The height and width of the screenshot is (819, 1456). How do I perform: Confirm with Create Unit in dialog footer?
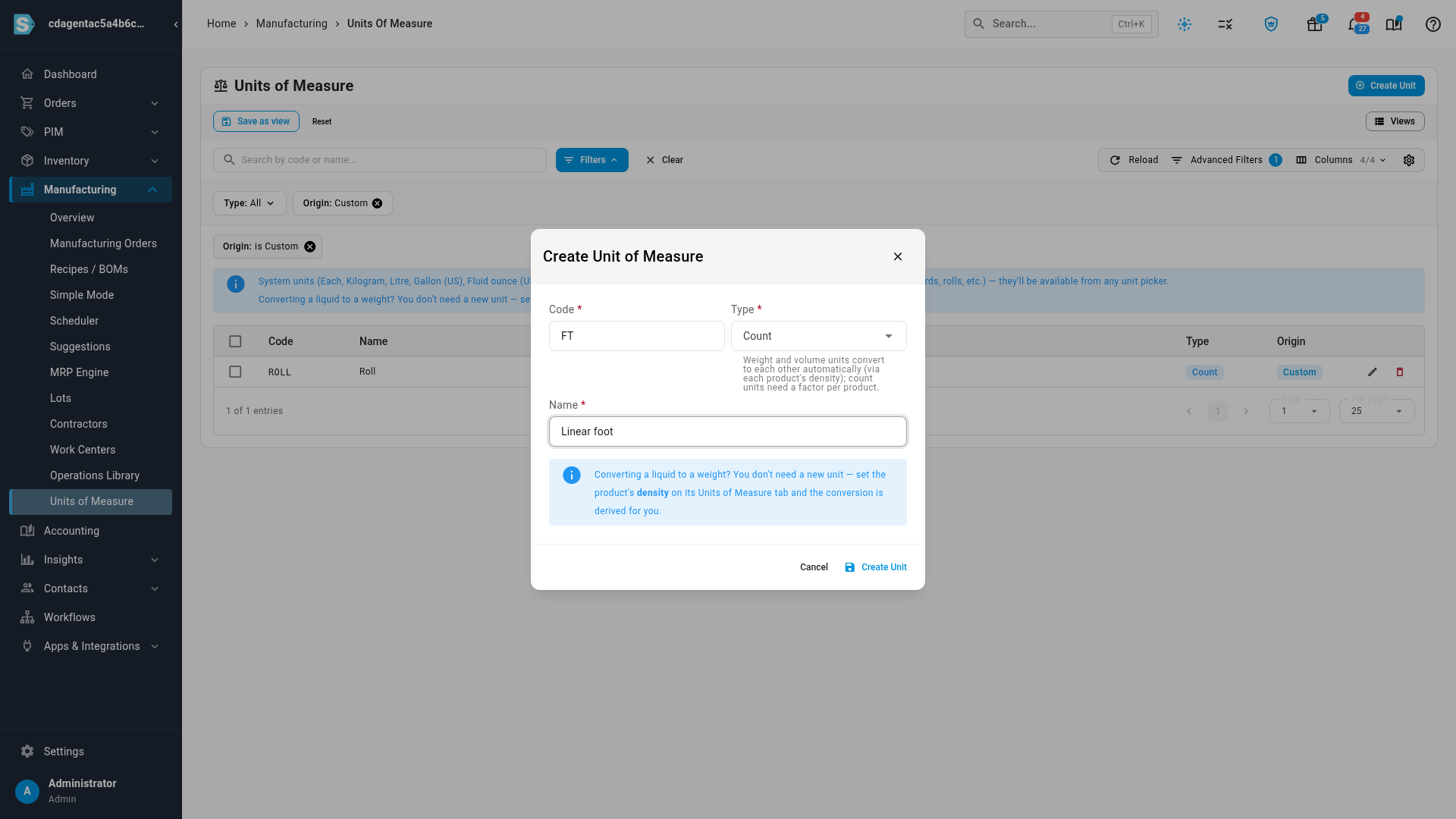(876, 567)
